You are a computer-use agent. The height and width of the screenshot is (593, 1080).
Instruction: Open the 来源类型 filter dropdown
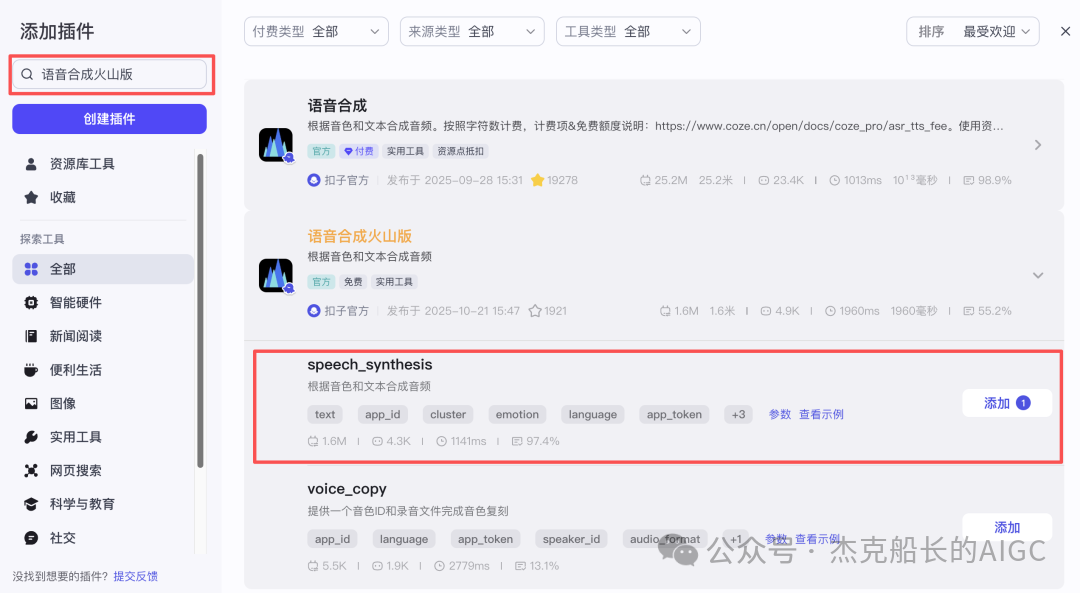click(472, 32)
